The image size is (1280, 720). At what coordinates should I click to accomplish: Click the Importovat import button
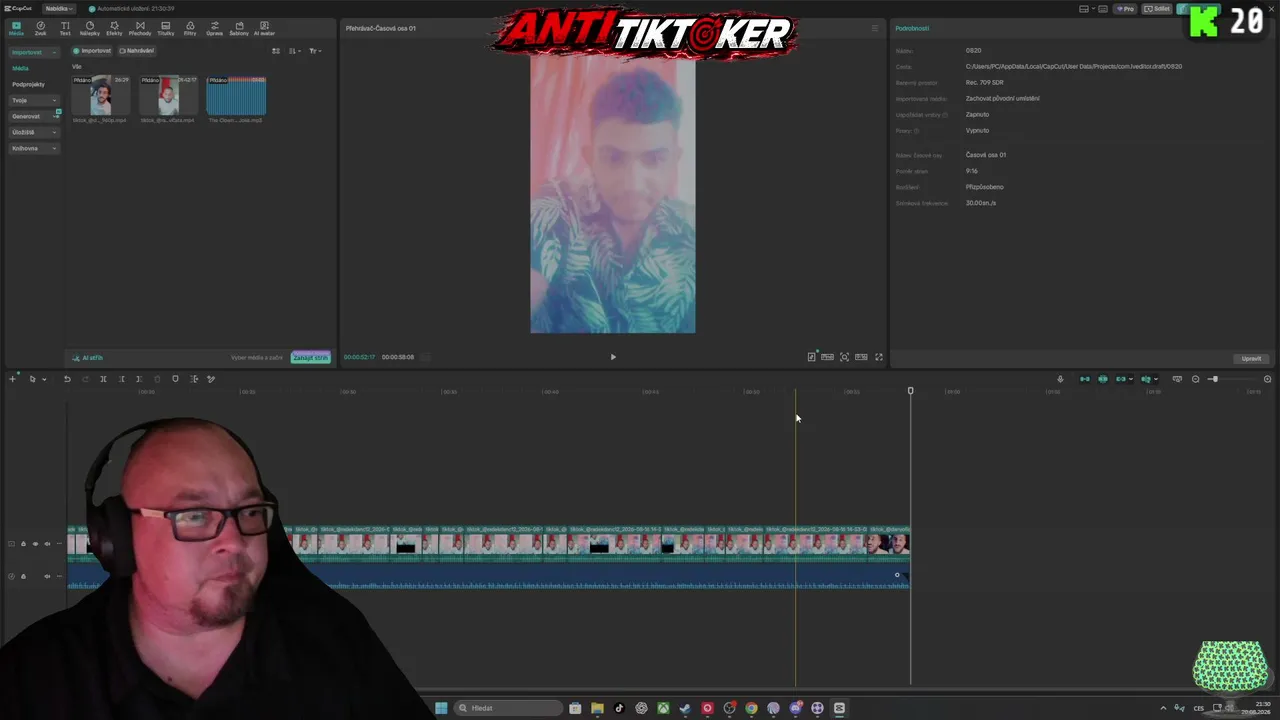point(92,51)
